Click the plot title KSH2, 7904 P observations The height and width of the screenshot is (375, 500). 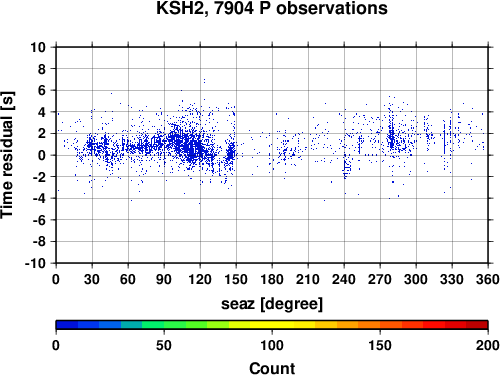coord(272,8)
